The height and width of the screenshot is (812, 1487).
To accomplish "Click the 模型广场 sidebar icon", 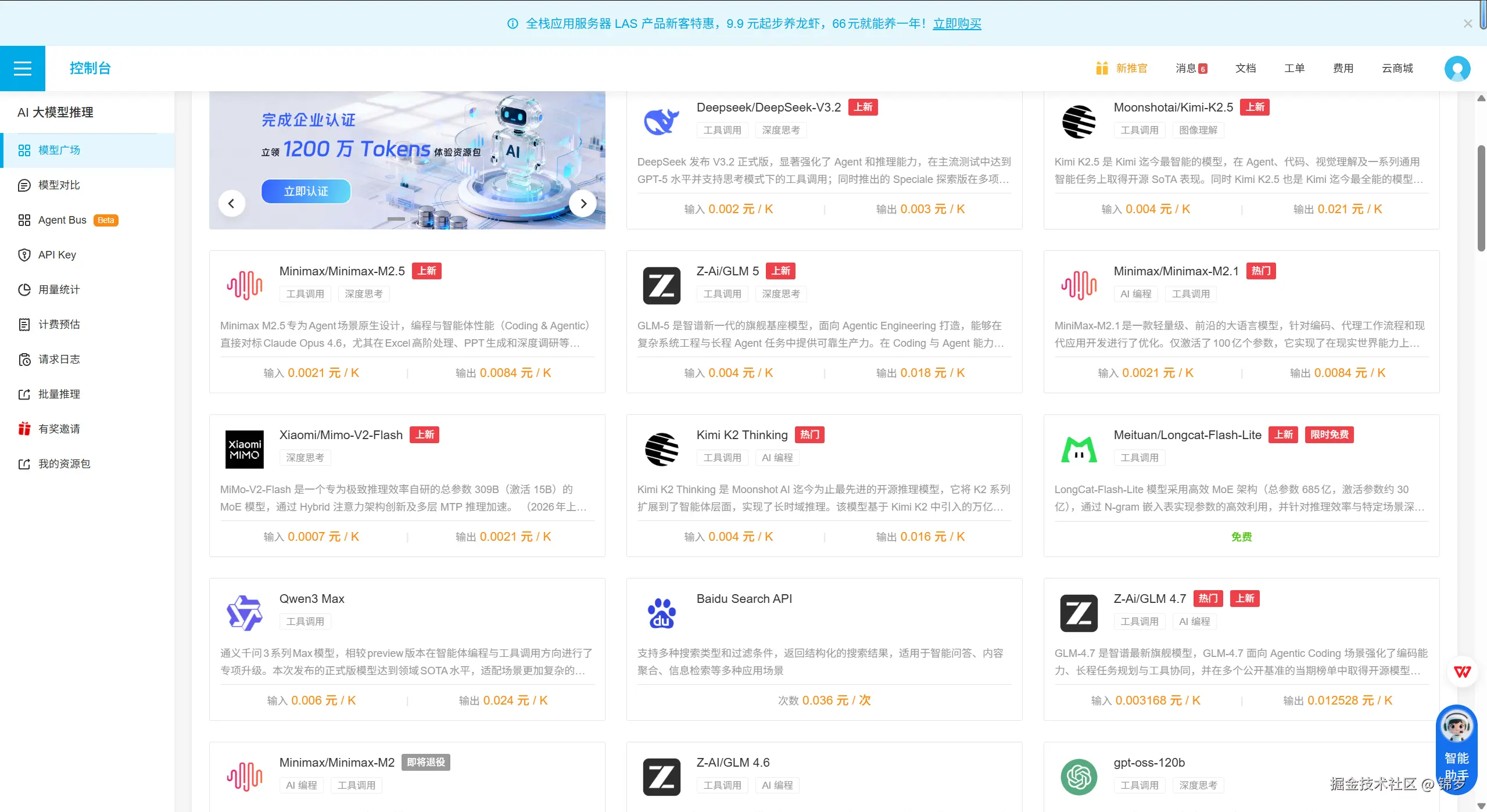I will click(24, 150).
